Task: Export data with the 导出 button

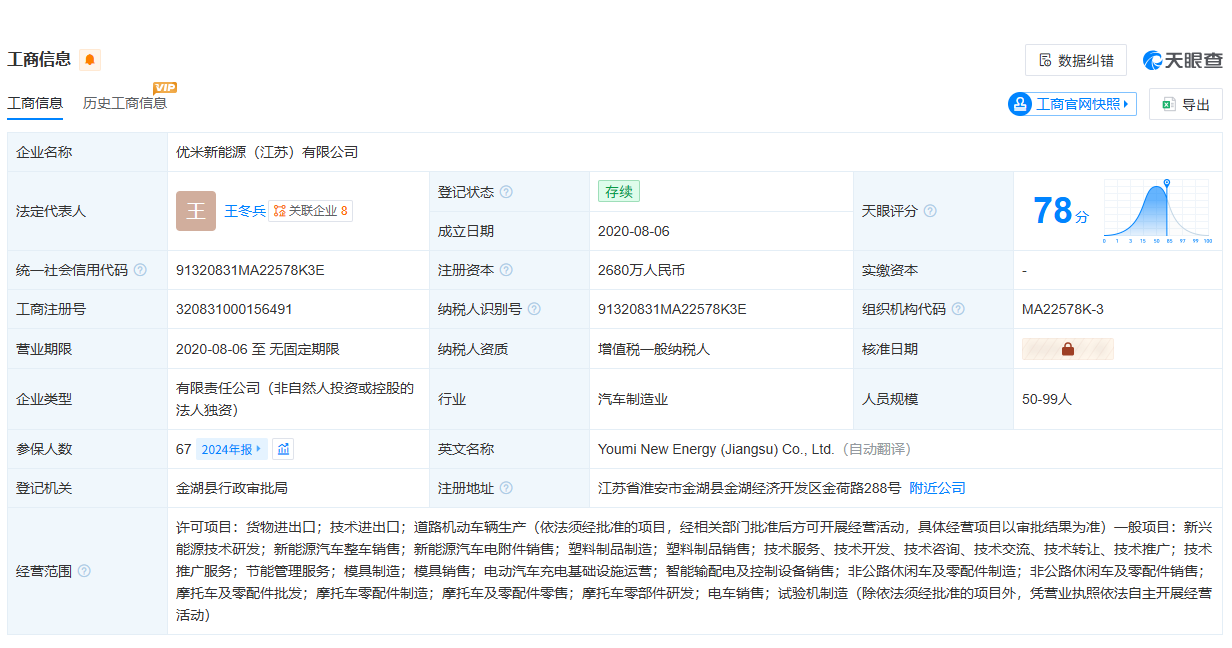Action: pyautogui.click(x=1185, y=104)
